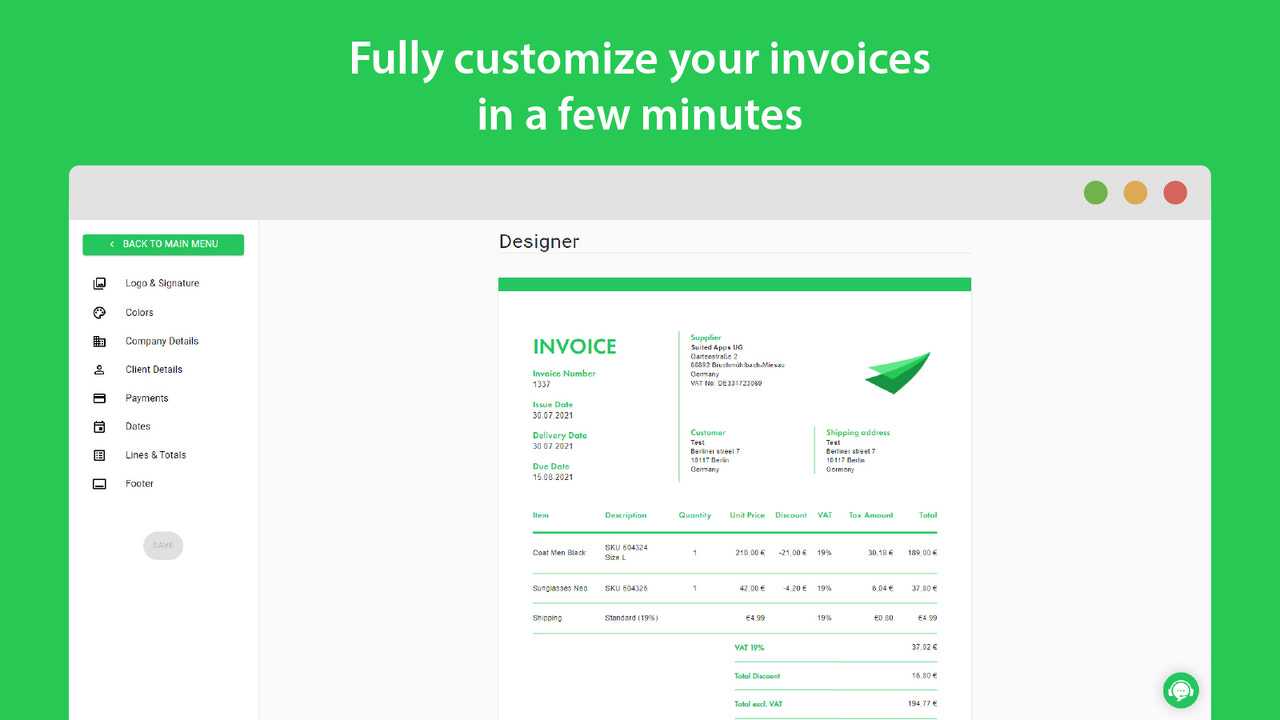Screen dimensions: 1280x720
Task: Open the chat support widget
Action: [1181, 690]
